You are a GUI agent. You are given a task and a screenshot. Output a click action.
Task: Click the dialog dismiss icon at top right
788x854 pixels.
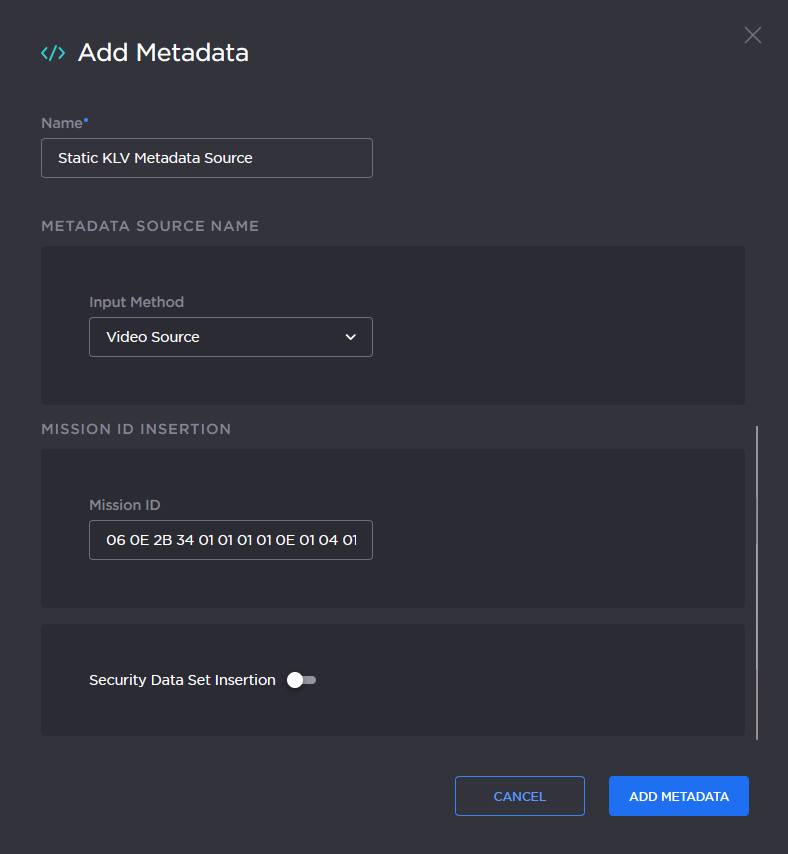point(752,35)
